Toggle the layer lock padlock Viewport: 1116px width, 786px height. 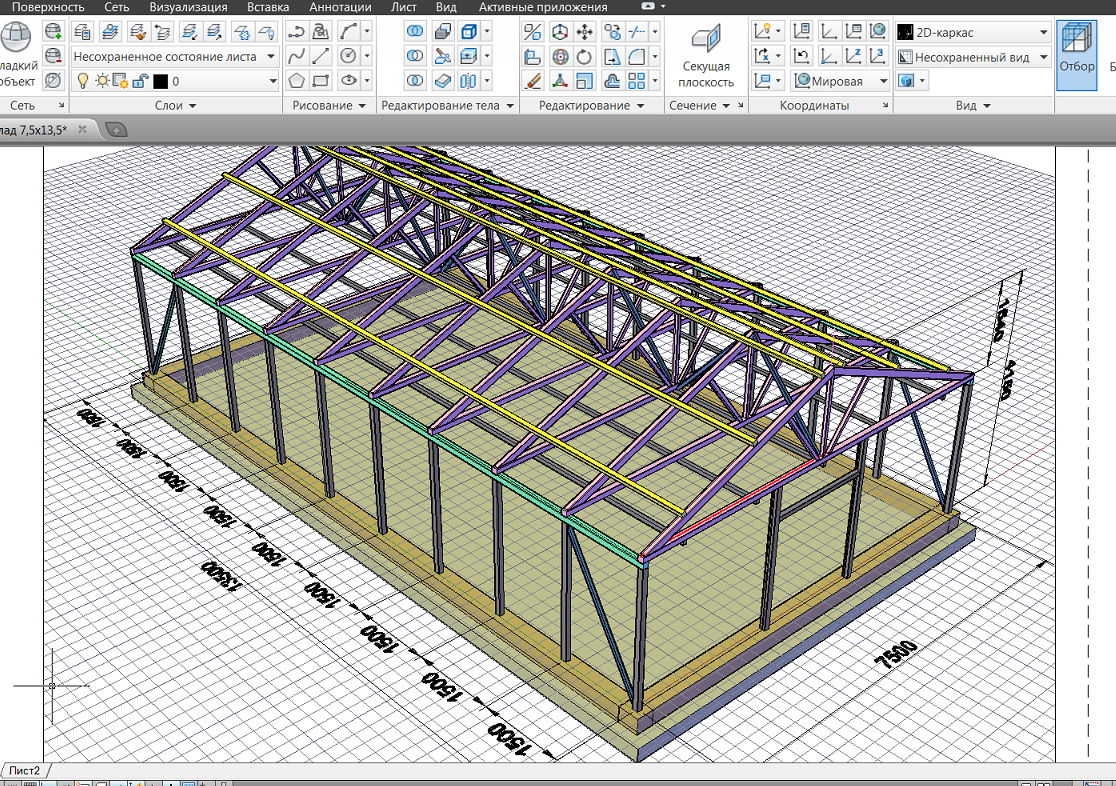tap(140, 80)
